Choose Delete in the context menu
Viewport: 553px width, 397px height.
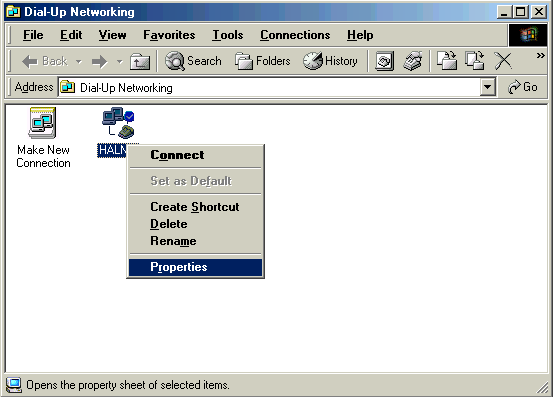pos(195,224)
